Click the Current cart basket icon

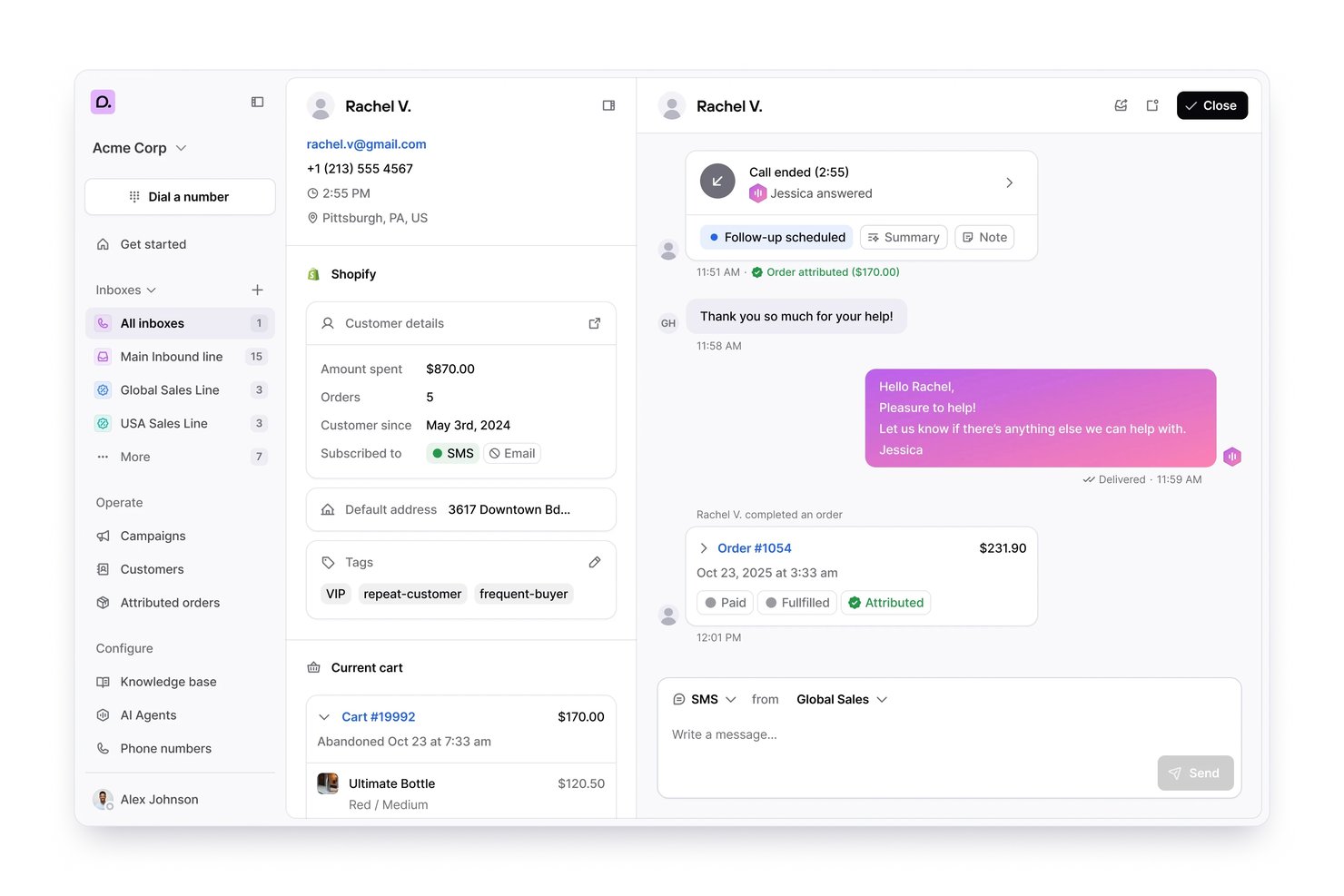[x=314, y=667]
